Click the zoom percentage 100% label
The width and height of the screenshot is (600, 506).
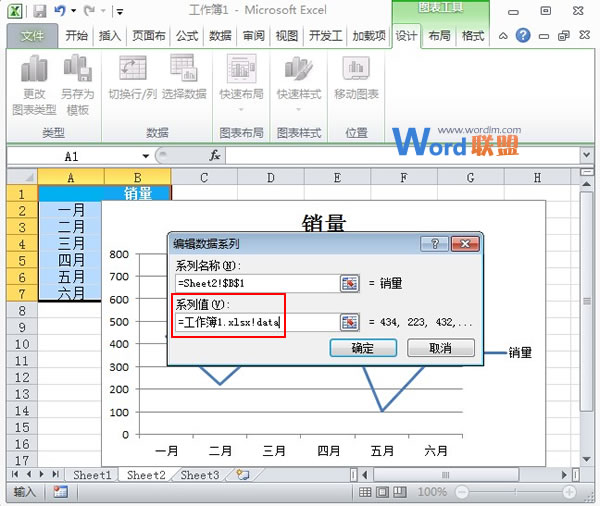point(432,492)
